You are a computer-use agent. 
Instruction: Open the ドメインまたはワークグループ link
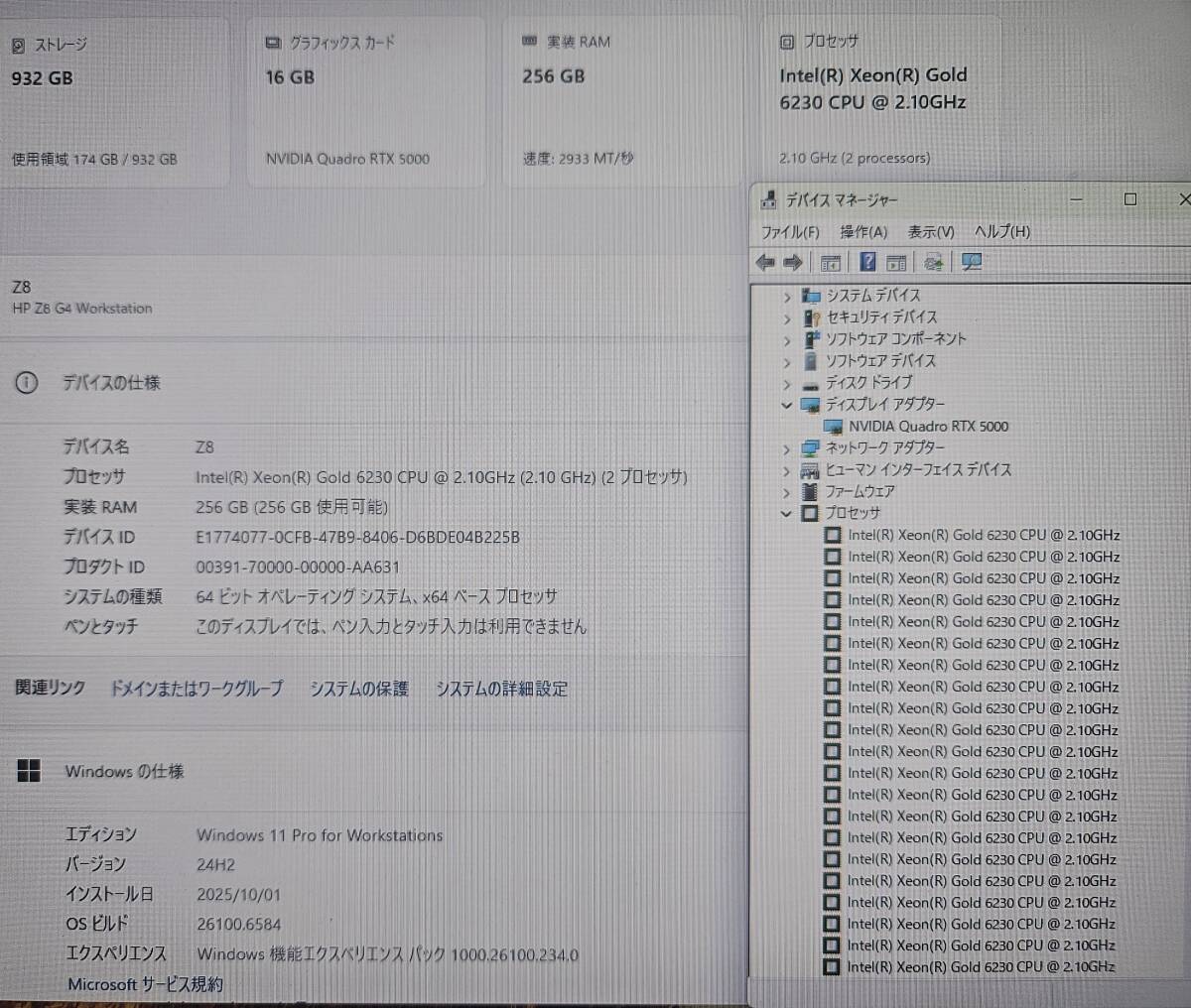(x=197, y=689)
